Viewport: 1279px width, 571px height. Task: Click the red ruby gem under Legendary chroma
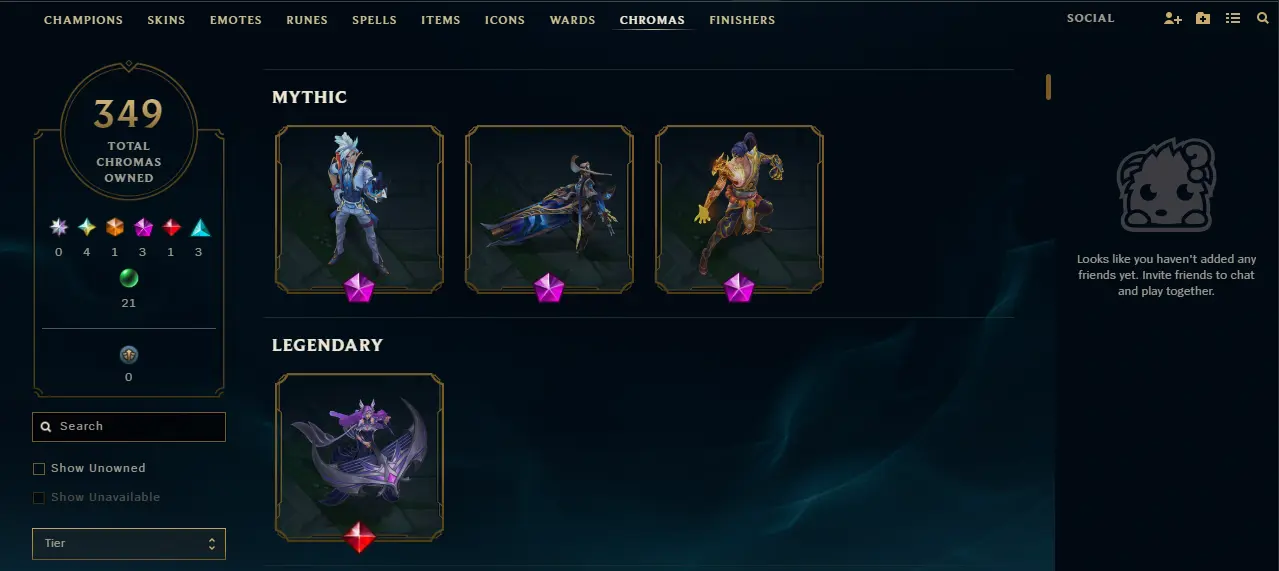tap(359, 537)
